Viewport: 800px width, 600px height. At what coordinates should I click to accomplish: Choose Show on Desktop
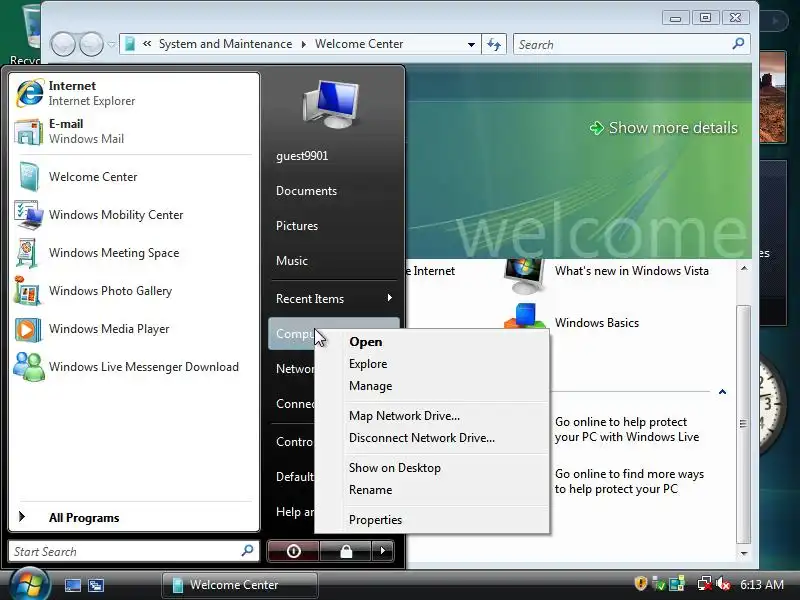coord(432,468)
